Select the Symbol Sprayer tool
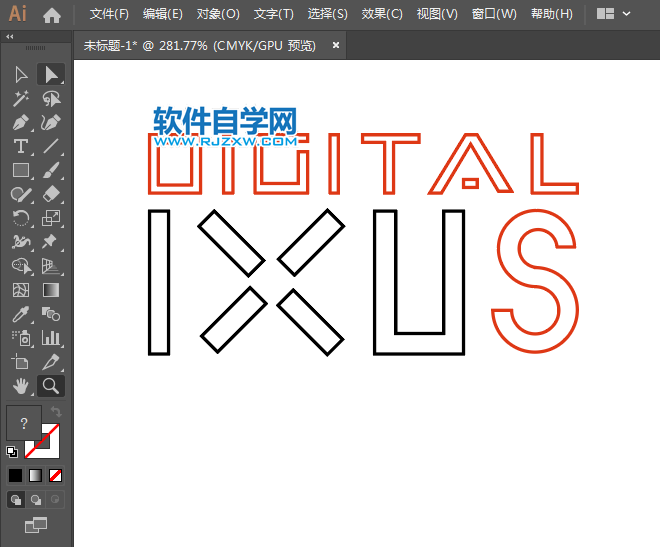Image resolution: width=660 pixels, height=547 pixels. coord(21,338)
